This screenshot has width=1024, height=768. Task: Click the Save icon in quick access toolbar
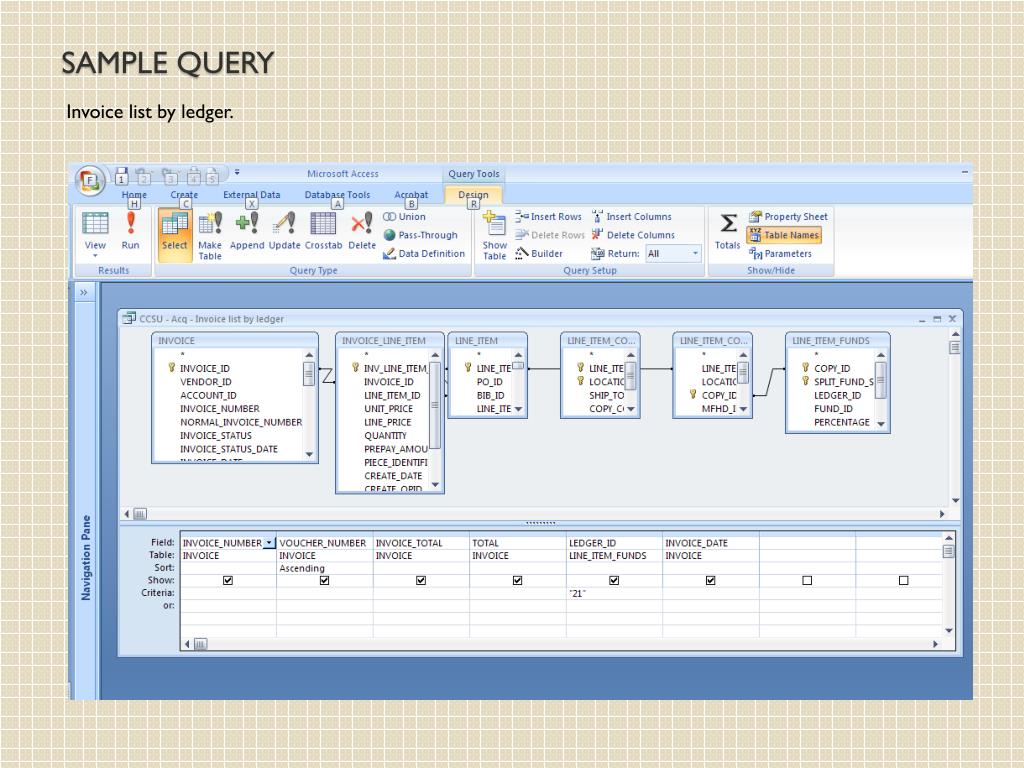(121, 175)
